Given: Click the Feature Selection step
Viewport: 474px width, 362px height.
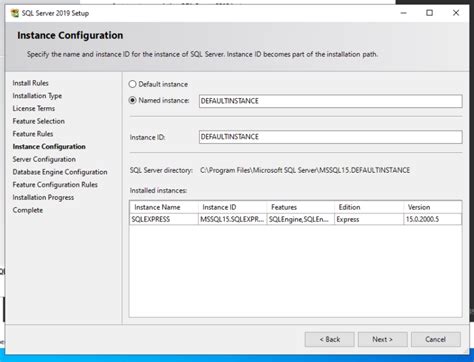Looking at the screenshot, I should click(x=39, y=121).
